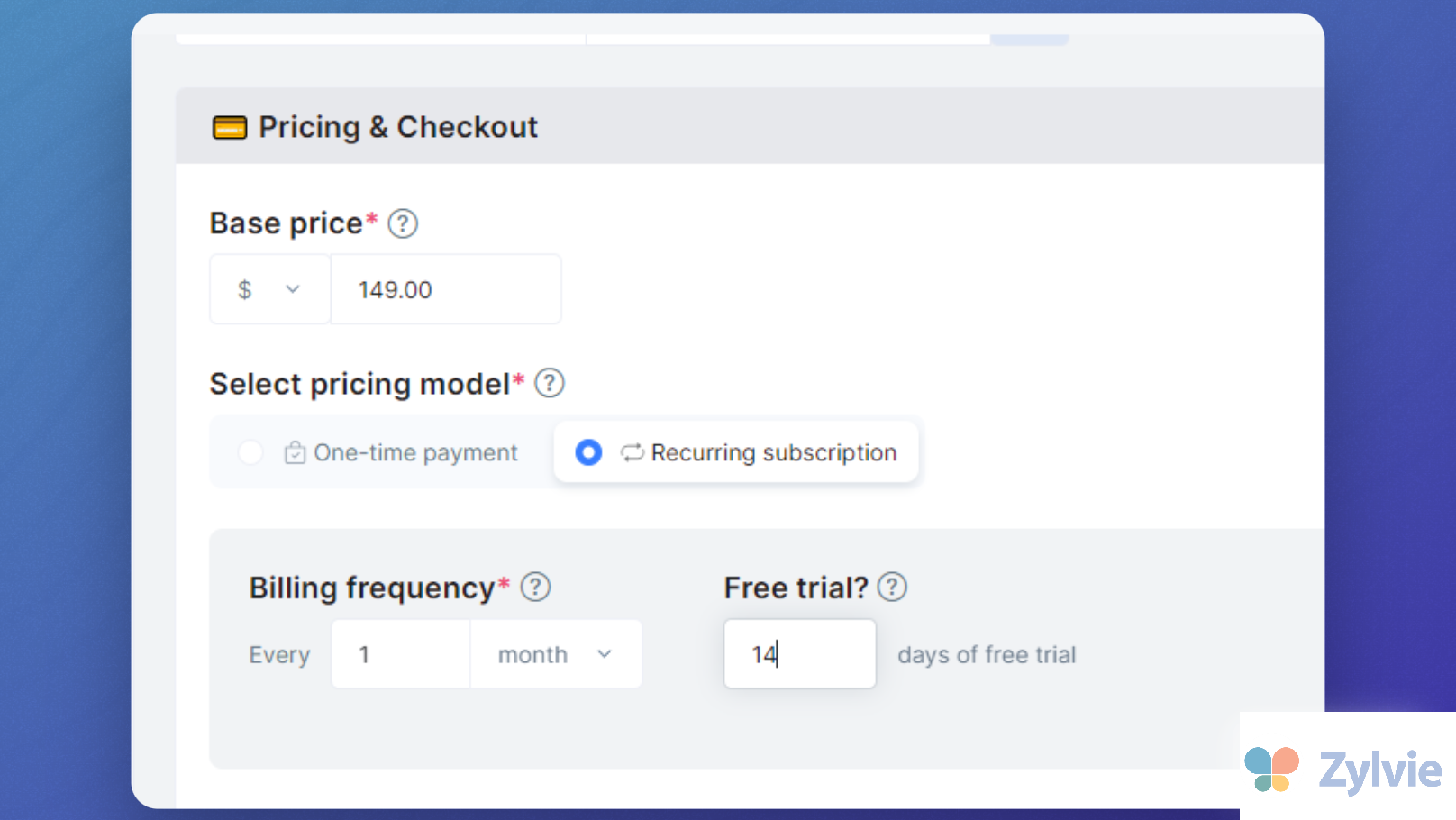Click the Free trial help icon

click(892, 588)
